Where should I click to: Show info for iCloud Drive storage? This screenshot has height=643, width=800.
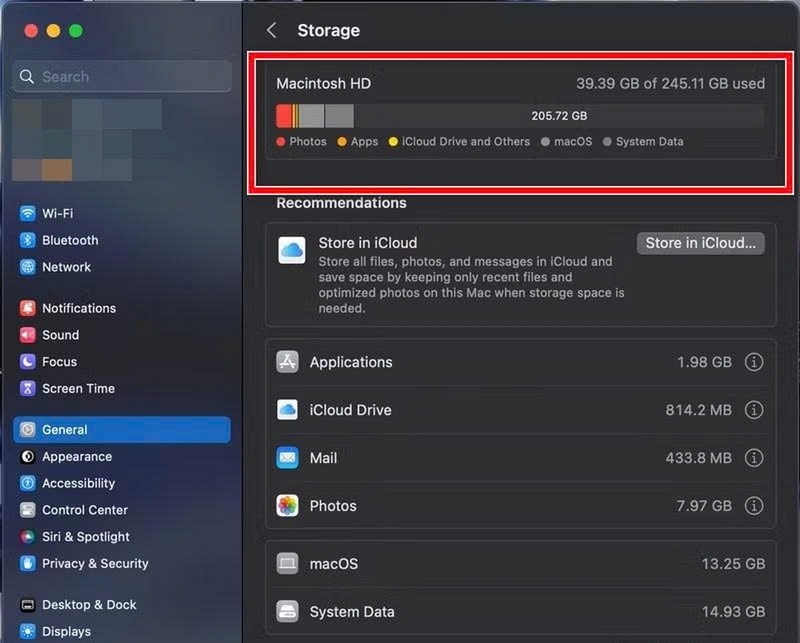tap(754, 410)
